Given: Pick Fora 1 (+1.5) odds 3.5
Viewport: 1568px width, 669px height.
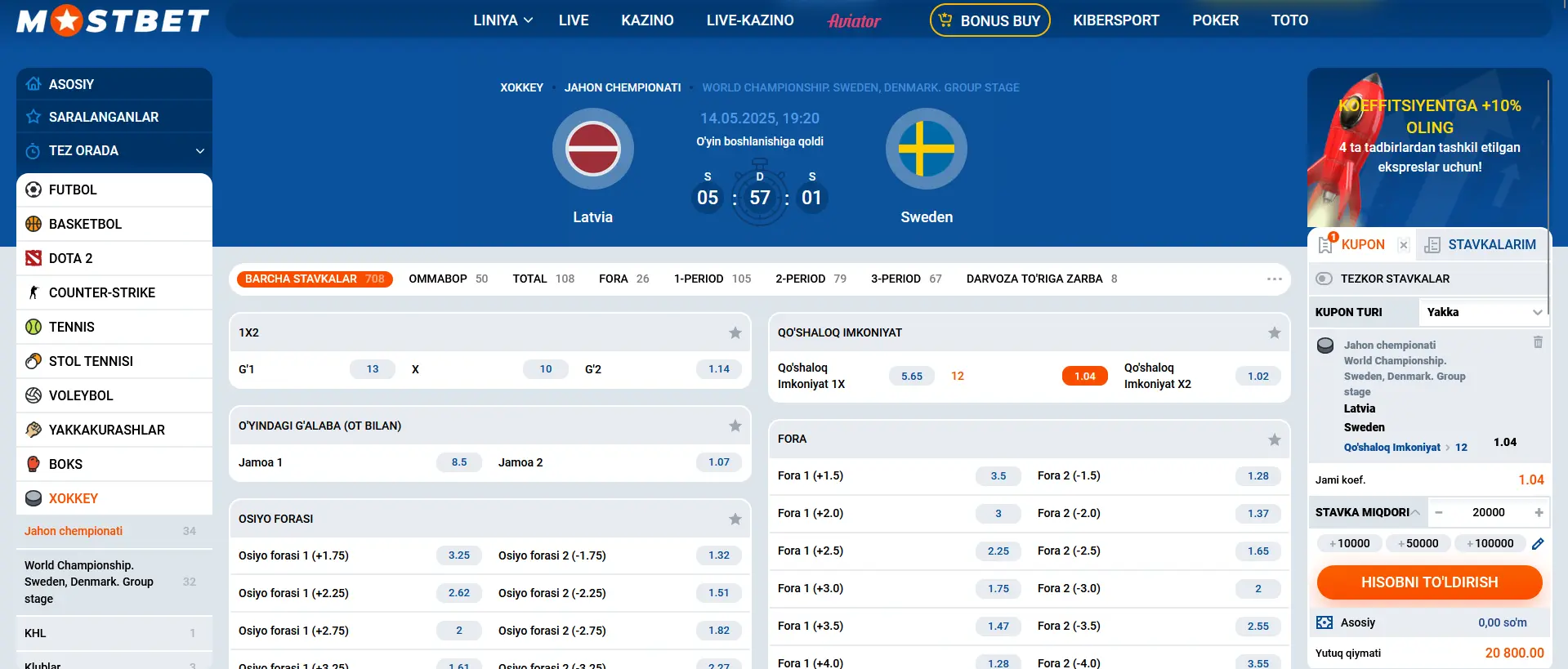Looking at the screenshot, I should (x=998, y=475).
